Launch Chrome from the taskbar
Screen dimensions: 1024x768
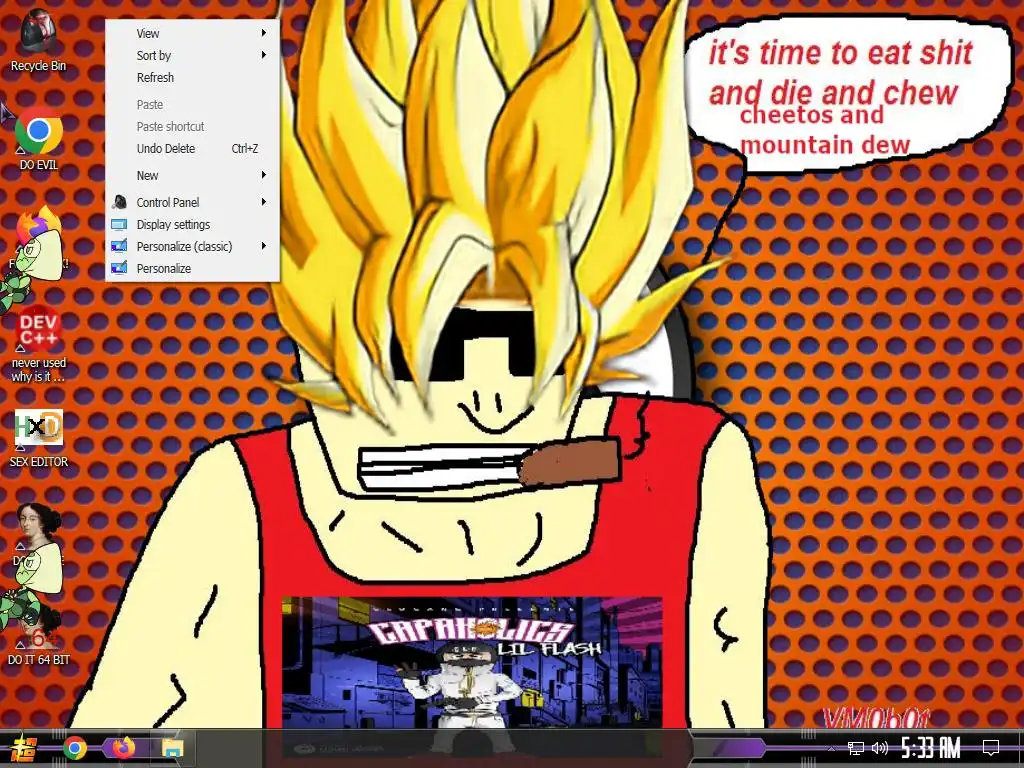(x=74, y=748)
